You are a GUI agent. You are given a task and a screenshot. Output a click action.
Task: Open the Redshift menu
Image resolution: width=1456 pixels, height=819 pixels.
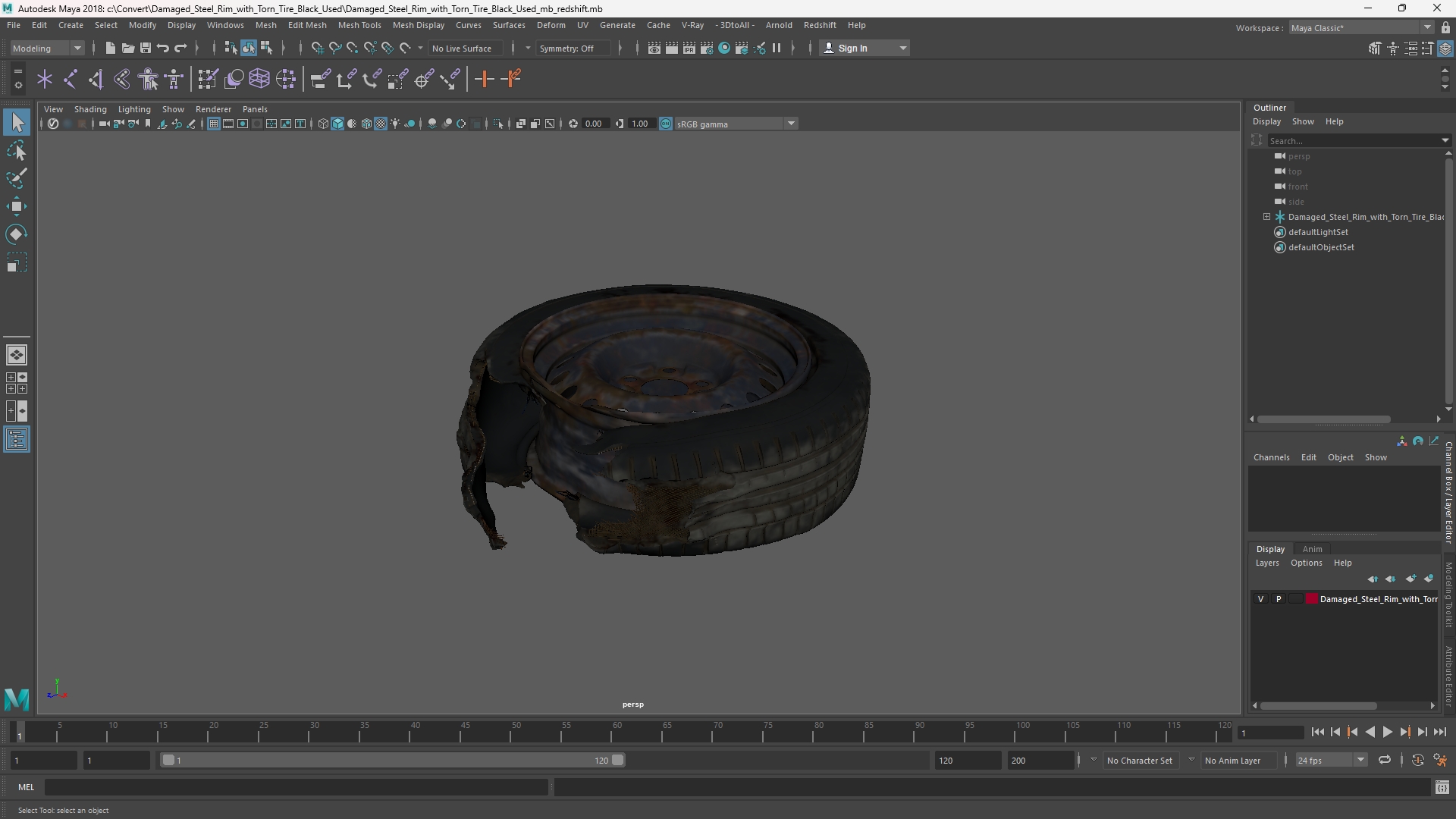pos(820,25)
